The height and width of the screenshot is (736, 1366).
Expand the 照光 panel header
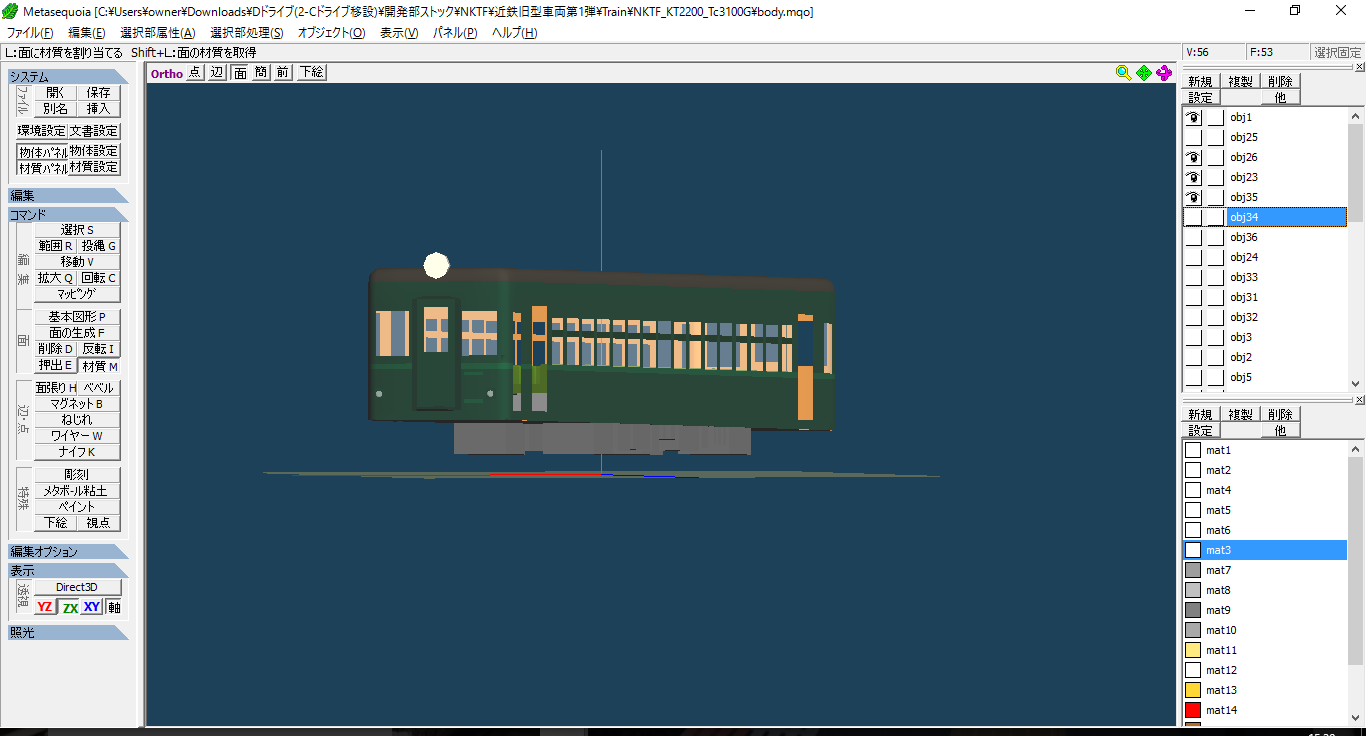pyautogui.click(x=68, y=632)
